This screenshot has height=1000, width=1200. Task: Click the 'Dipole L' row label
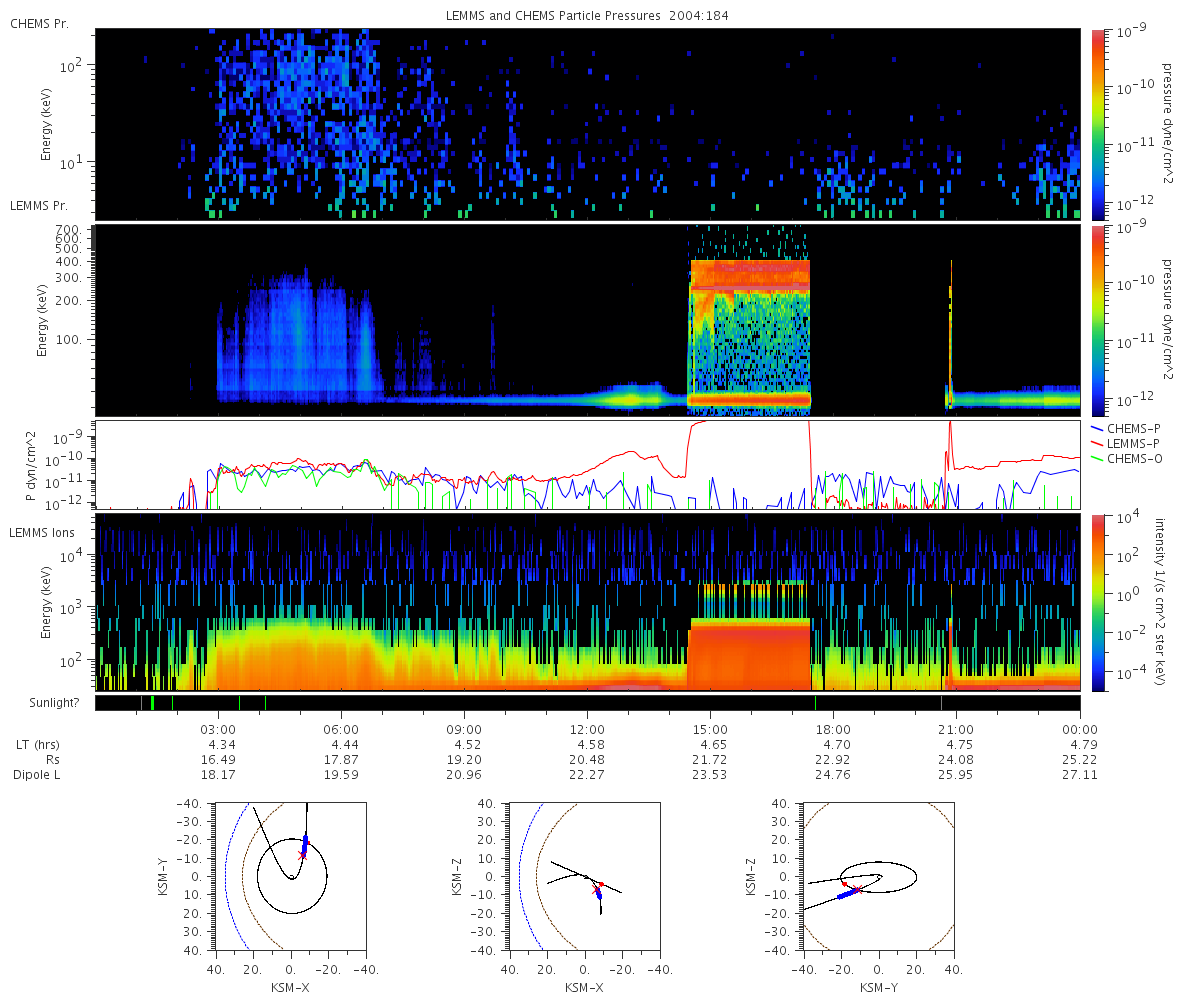pyautogui.click(x=36, y=775)
